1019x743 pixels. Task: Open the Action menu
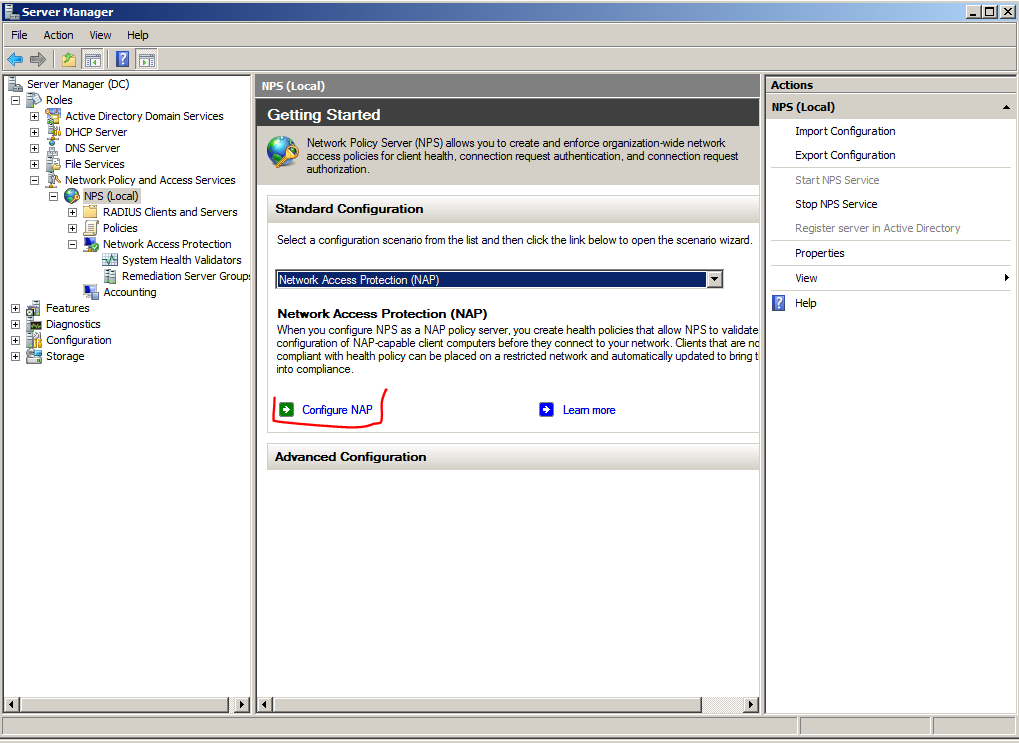click(58, 35)
